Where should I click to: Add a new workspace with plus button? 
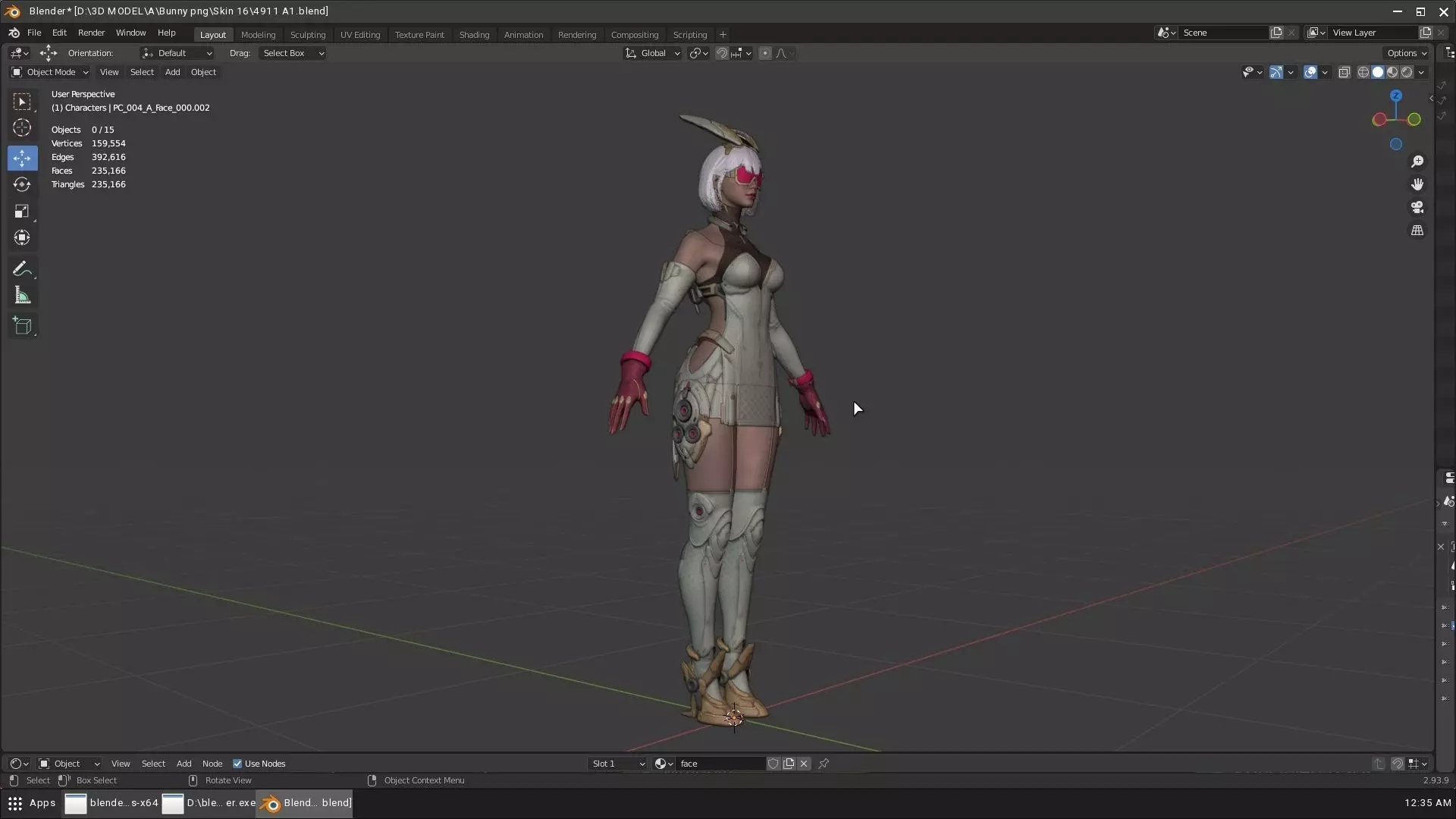point(723,35)
